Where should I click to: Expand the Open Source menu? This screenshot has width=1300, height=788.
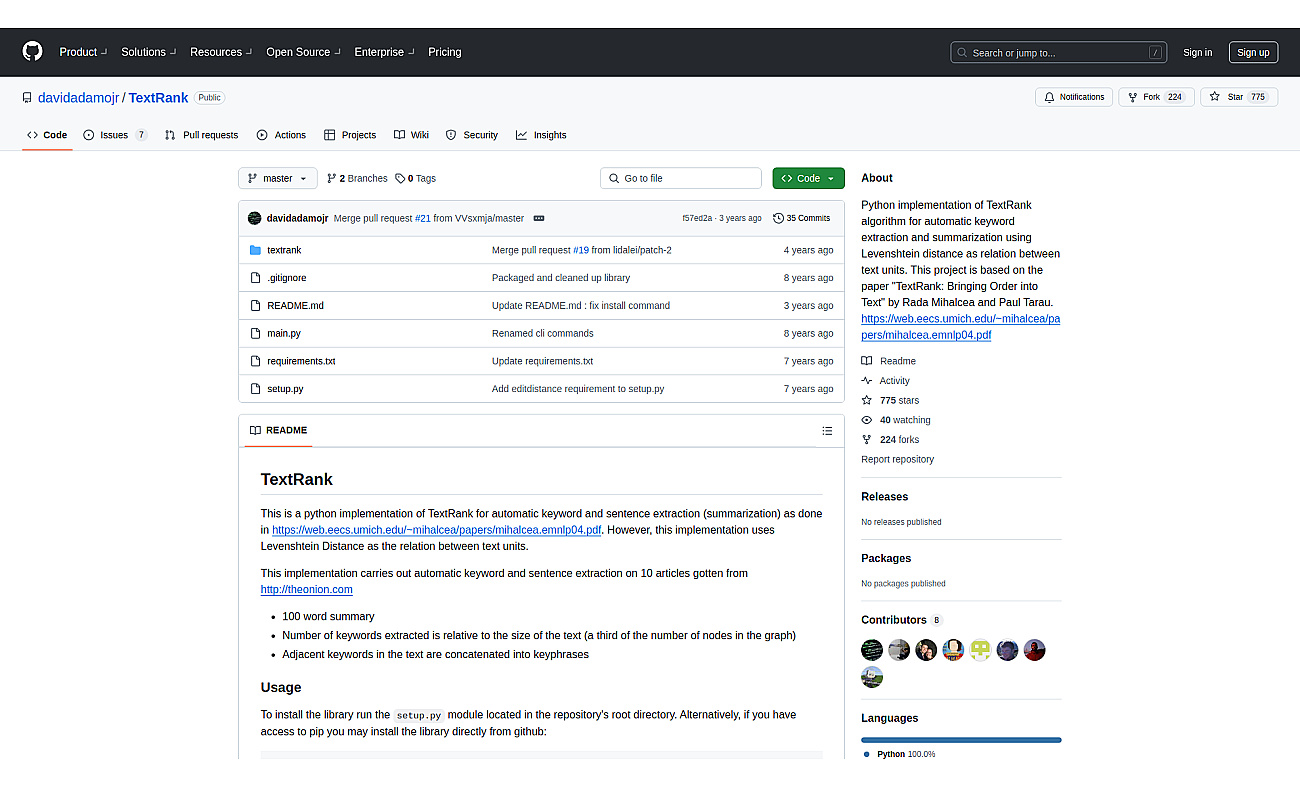(303, 52)
